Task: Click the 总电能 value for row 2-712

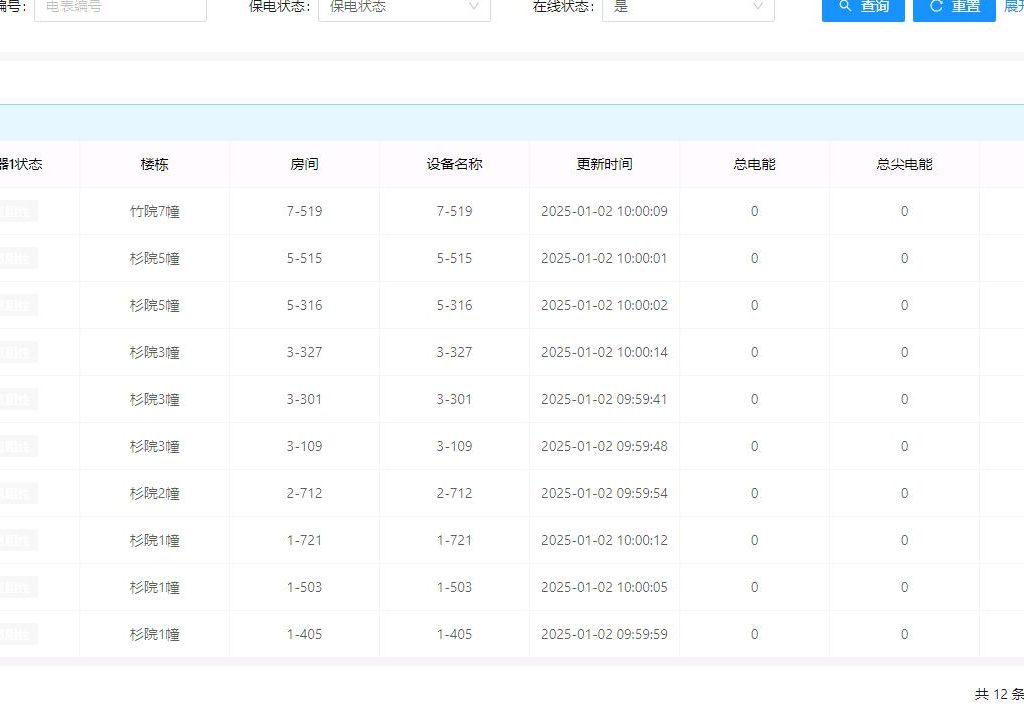Action: pos(754,494)
